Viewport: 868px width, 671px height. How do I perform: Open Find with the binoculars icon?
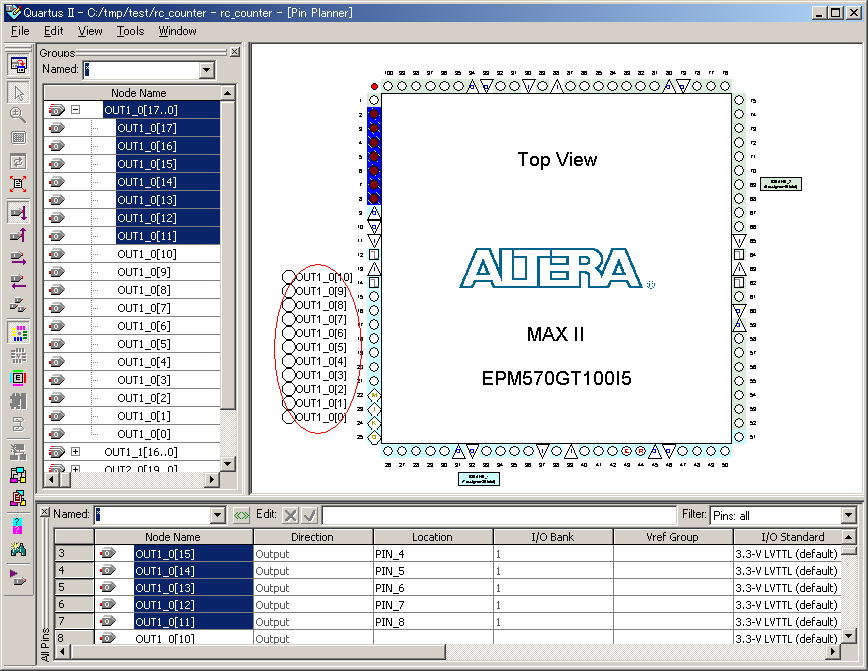click(x=18, y=549)
